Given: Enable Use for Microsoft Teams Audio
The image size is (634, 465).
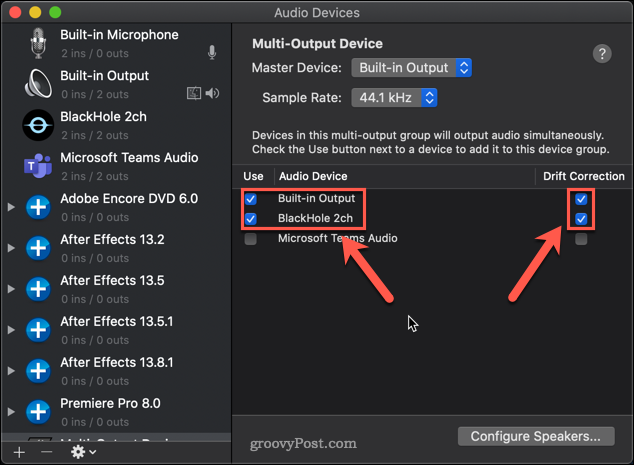Looking at the screenshot, I should tap(250, 239).
